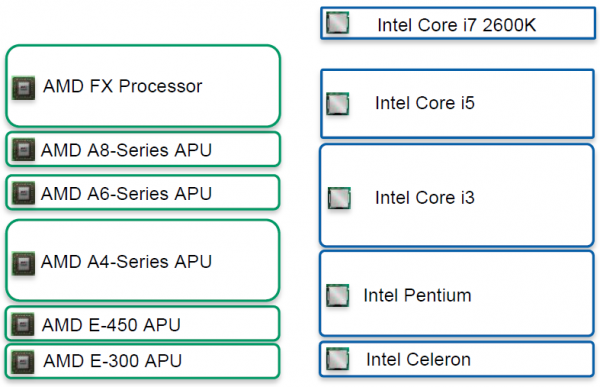Select the Intel Celeron text
600x387 pixels.
pos(418,359)
